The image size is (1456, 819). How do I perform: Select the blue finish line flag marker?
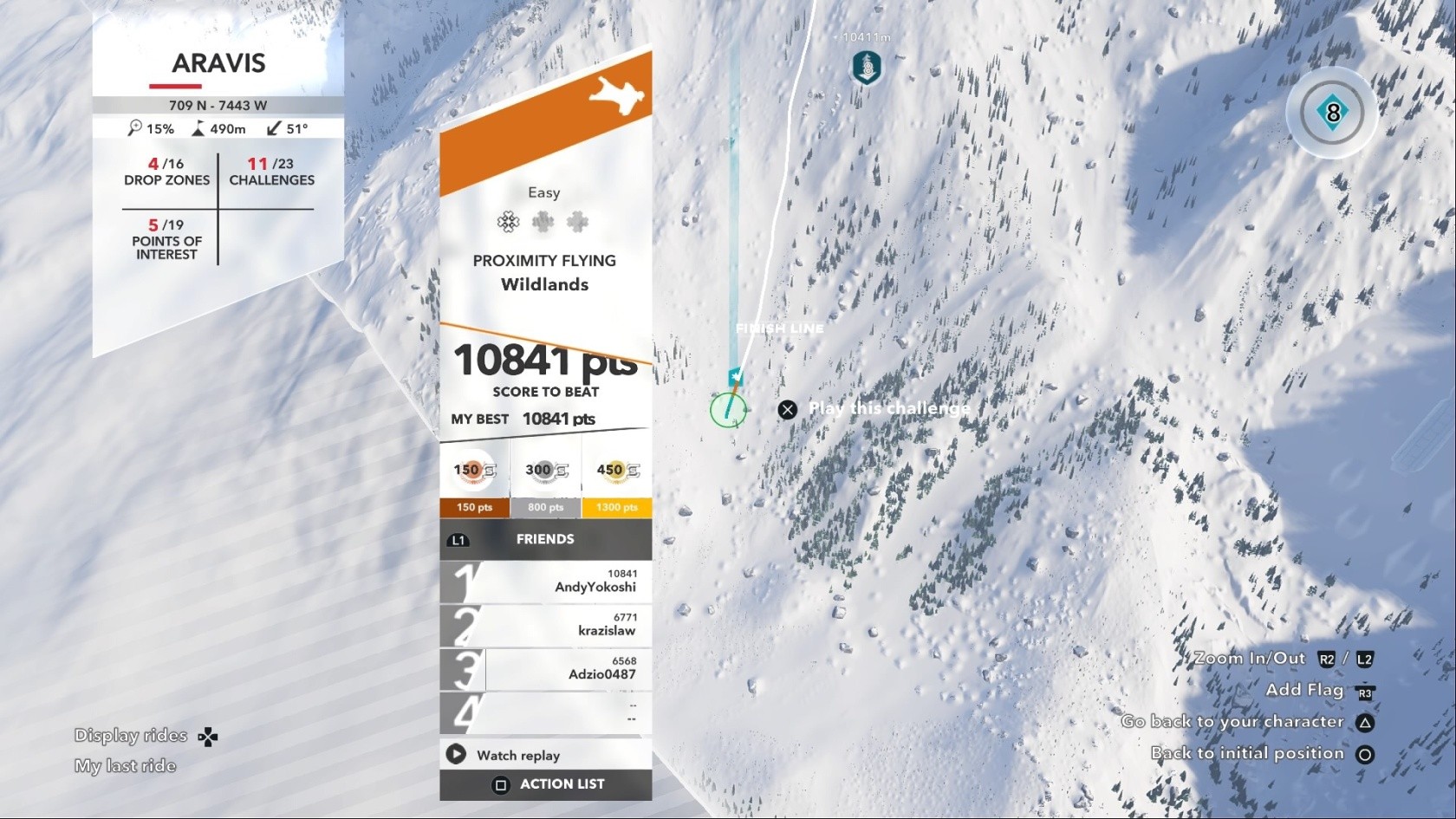point(735,376)
